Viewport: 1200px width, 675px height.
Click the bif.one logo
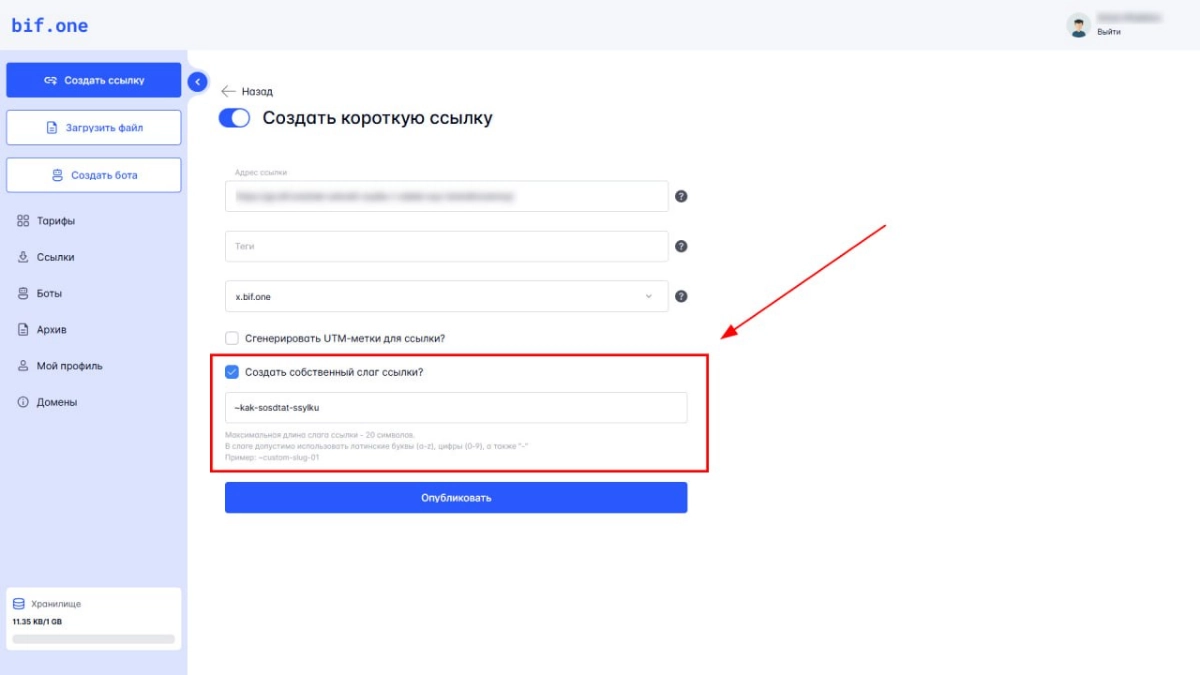coord(50,26)
